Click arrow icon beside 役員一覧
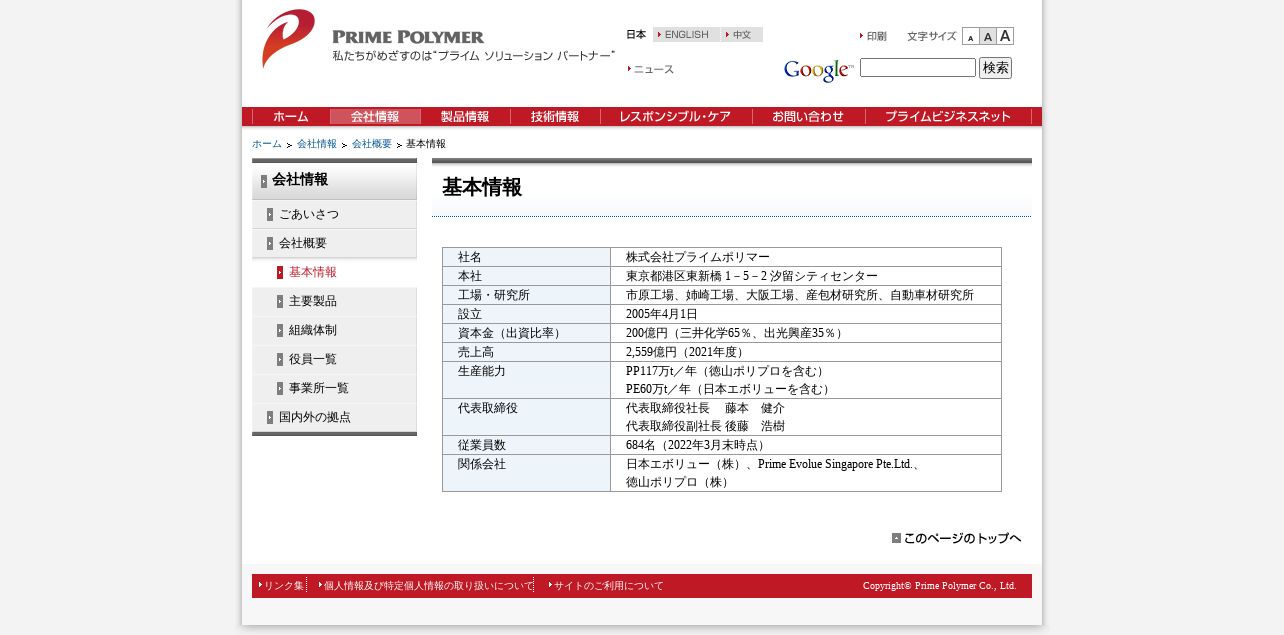1284x635 pixels. pyautogui.click(x=280, y=360)
